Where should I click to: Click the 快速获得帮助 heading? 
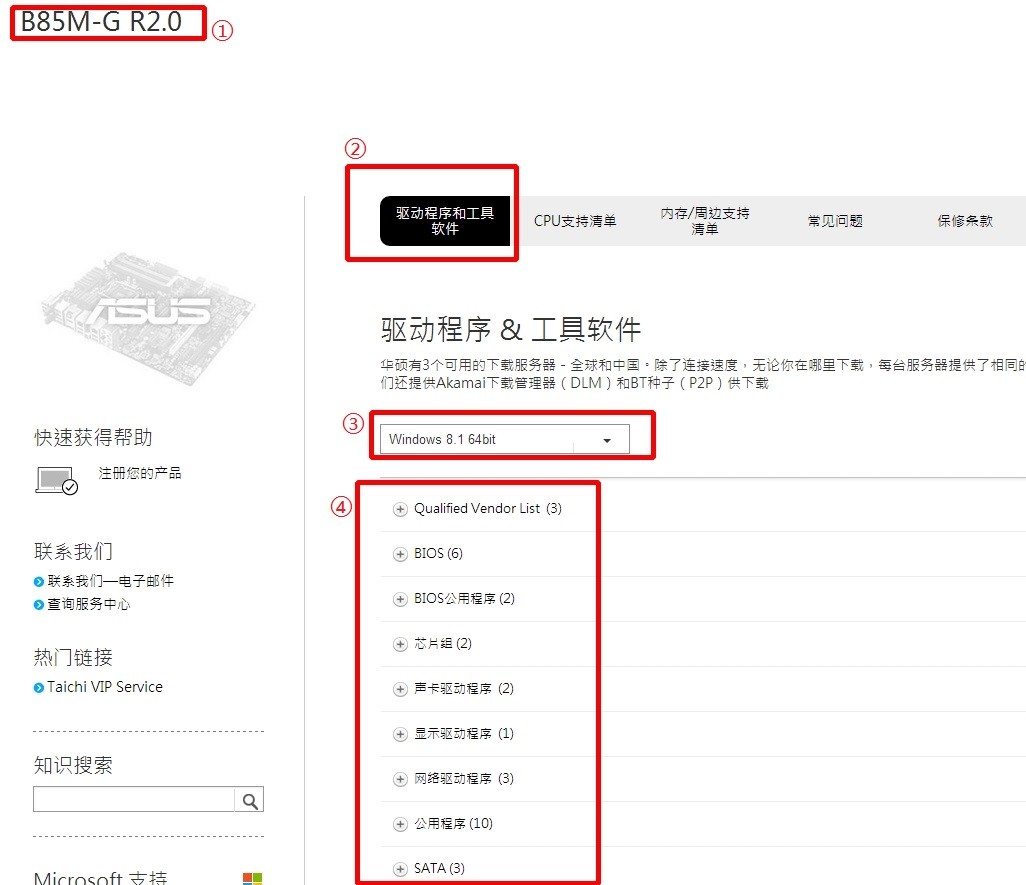[x=93, y=438]
